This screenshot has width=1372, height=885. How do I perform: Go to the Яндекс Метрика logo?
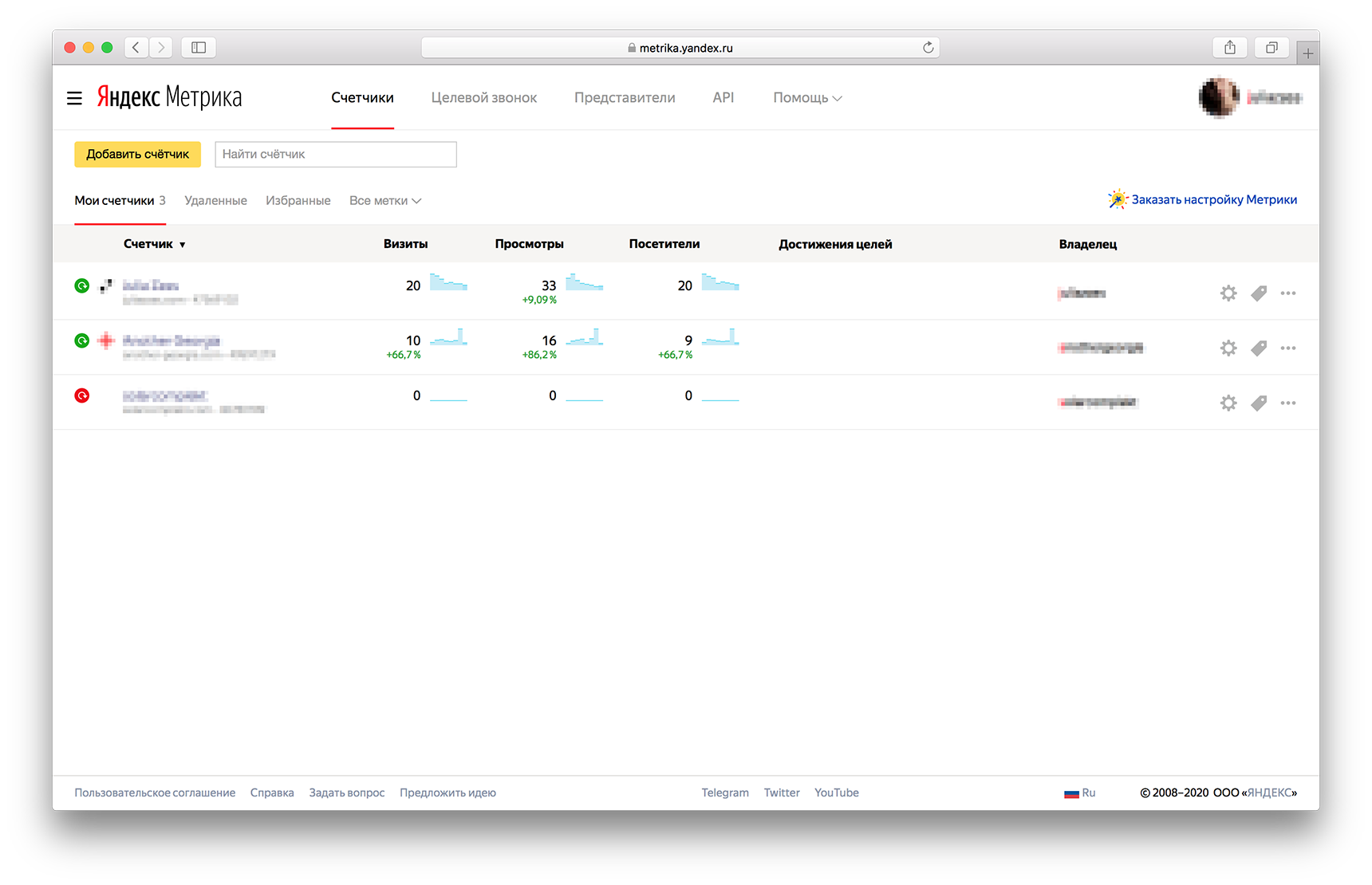169,96
